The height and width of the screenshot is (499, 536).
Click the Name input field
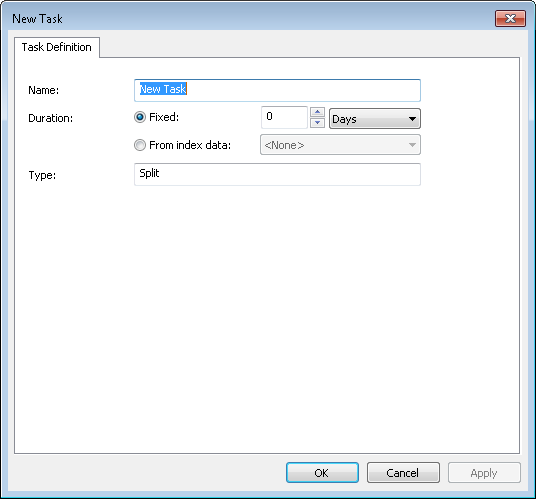click(x=277, y=91)
